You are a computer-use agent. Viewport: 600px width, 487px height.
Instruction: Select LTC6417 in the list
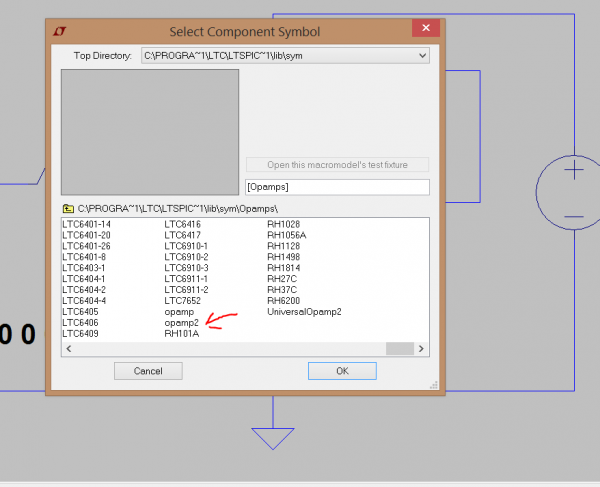coord(183,235)
